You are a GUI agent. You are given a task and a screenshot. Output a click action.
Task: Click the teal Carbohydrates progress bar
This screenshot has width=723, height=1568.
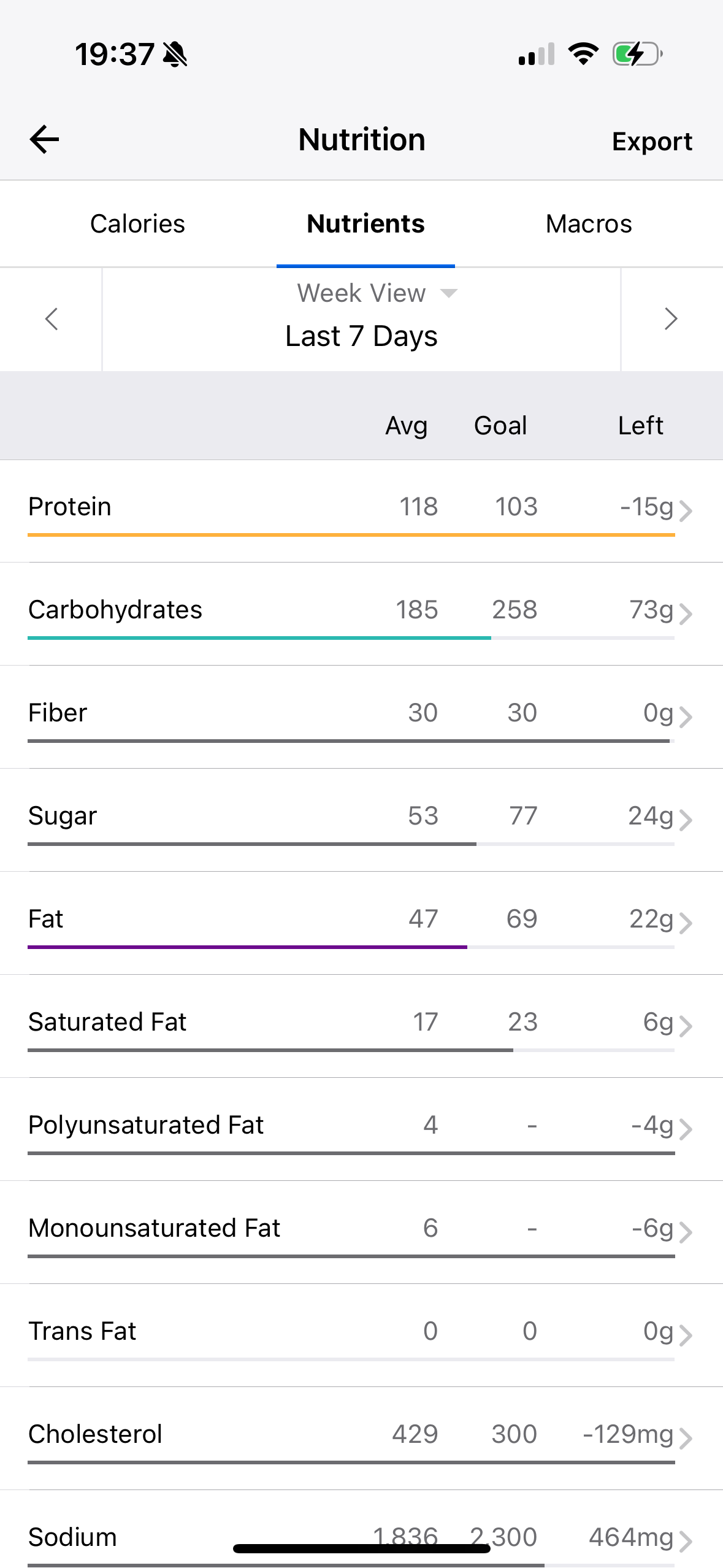point(259,638)
